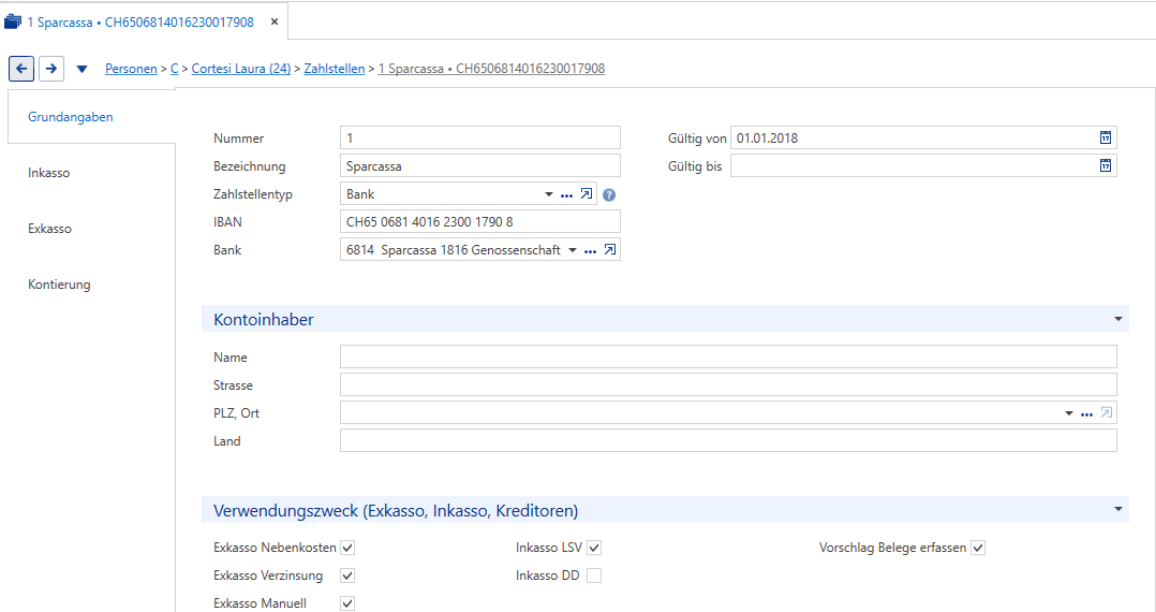Viewport: 1156px width, 612px height.
Task: Open the navigation history dropdown arrow
Action: [82, 69]
